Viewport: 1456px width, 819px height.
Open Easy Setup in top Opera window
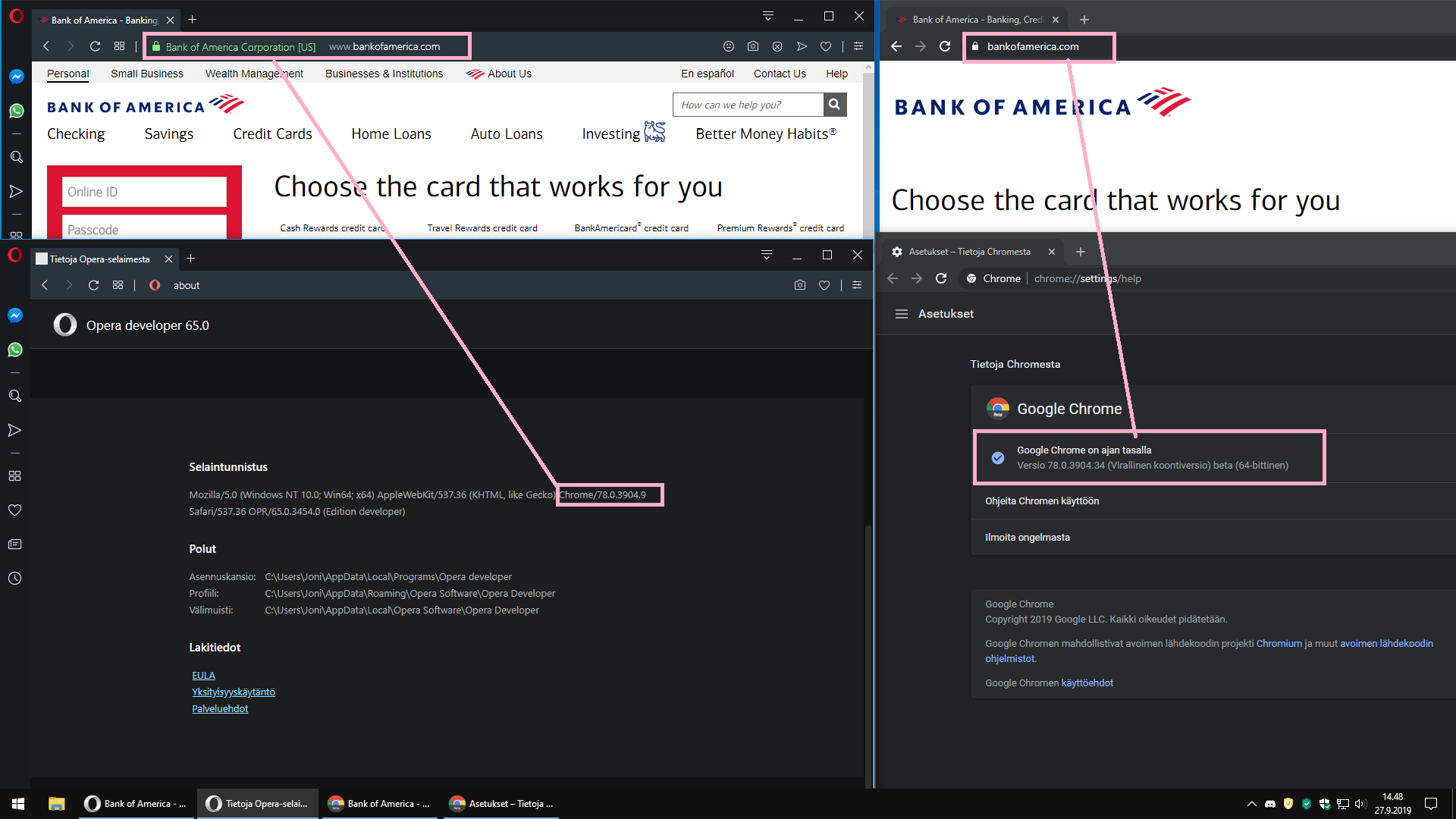858,46
